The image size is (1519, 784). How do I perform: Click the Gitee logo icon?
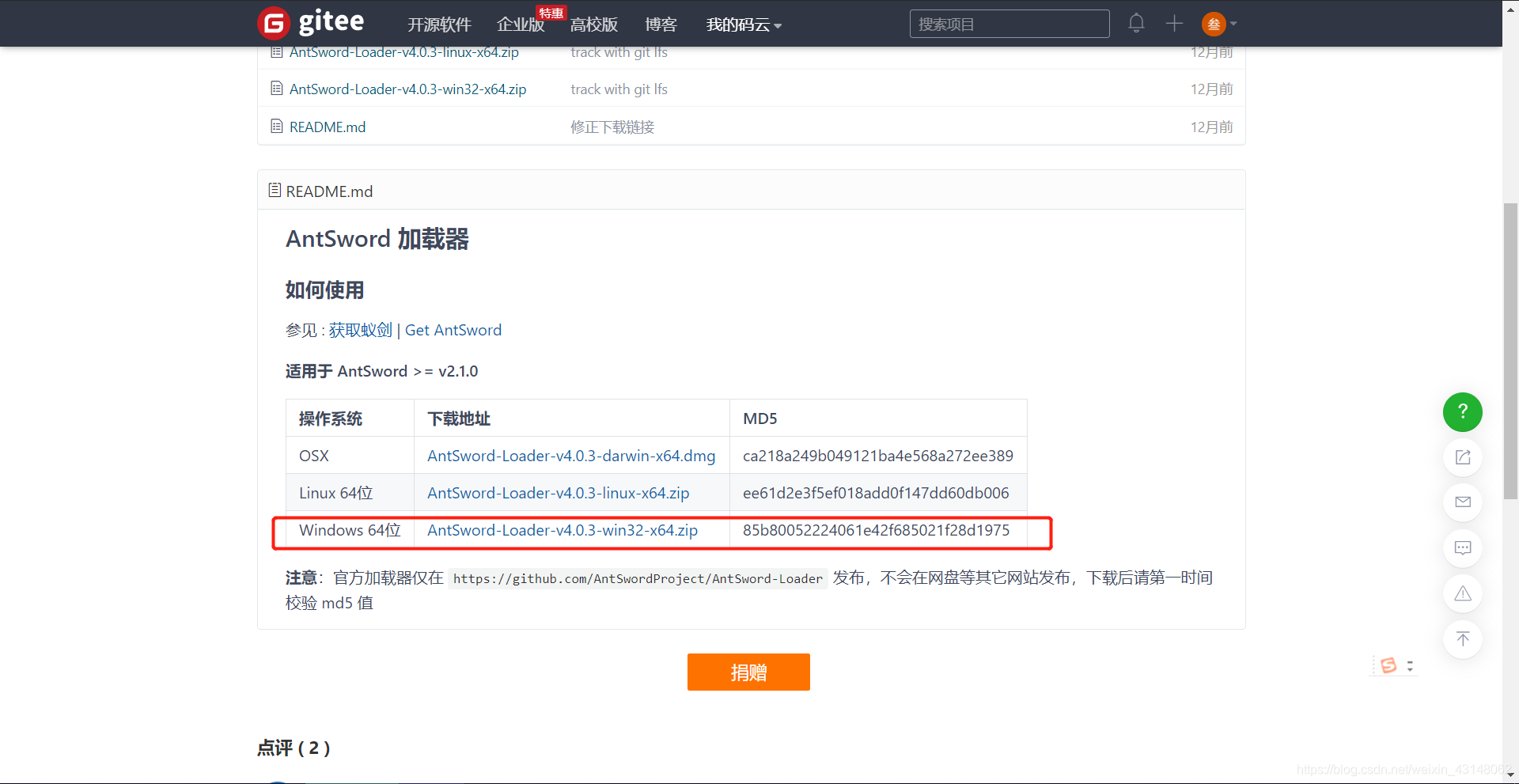[274, 23]
